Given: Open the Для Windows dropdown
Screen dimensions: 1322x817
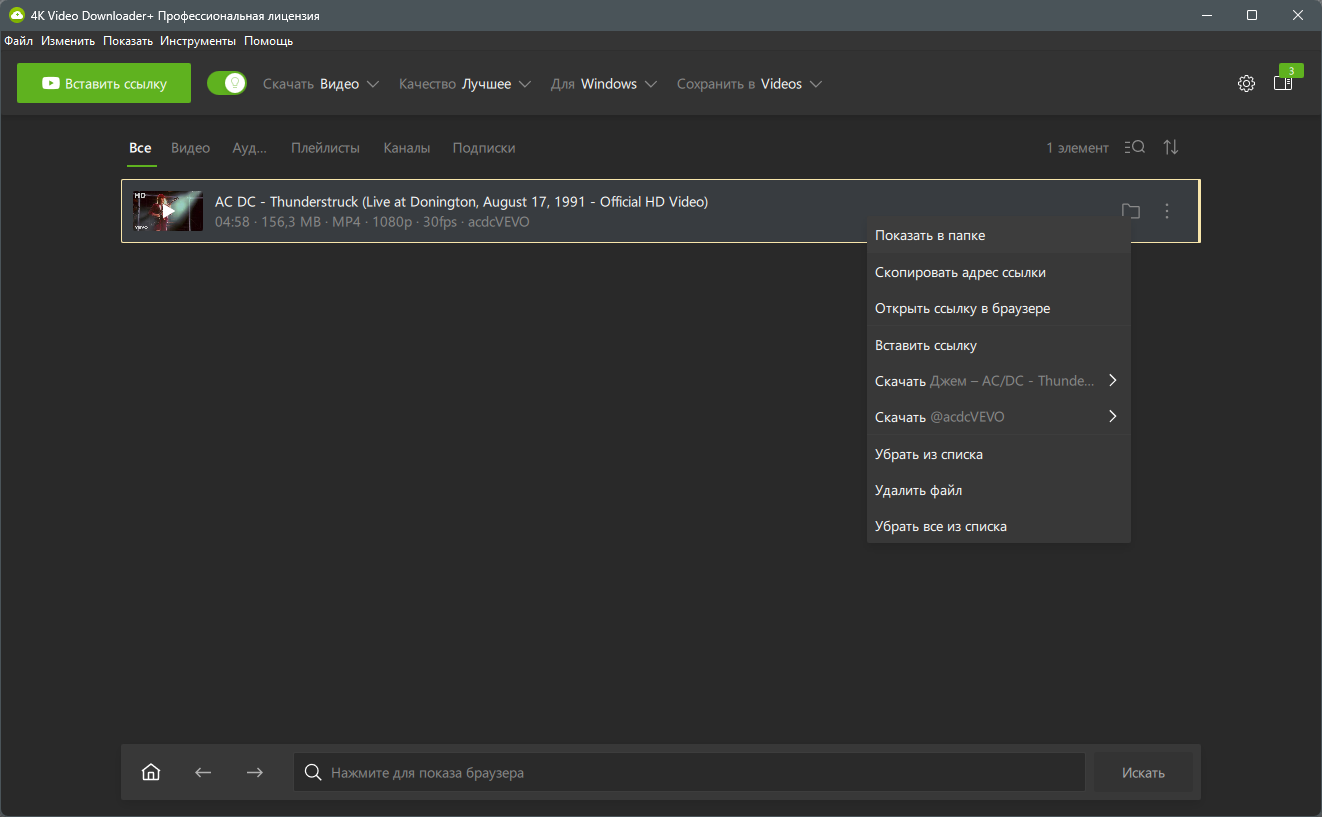Looking at the screenshot, I should click(604, 84).
